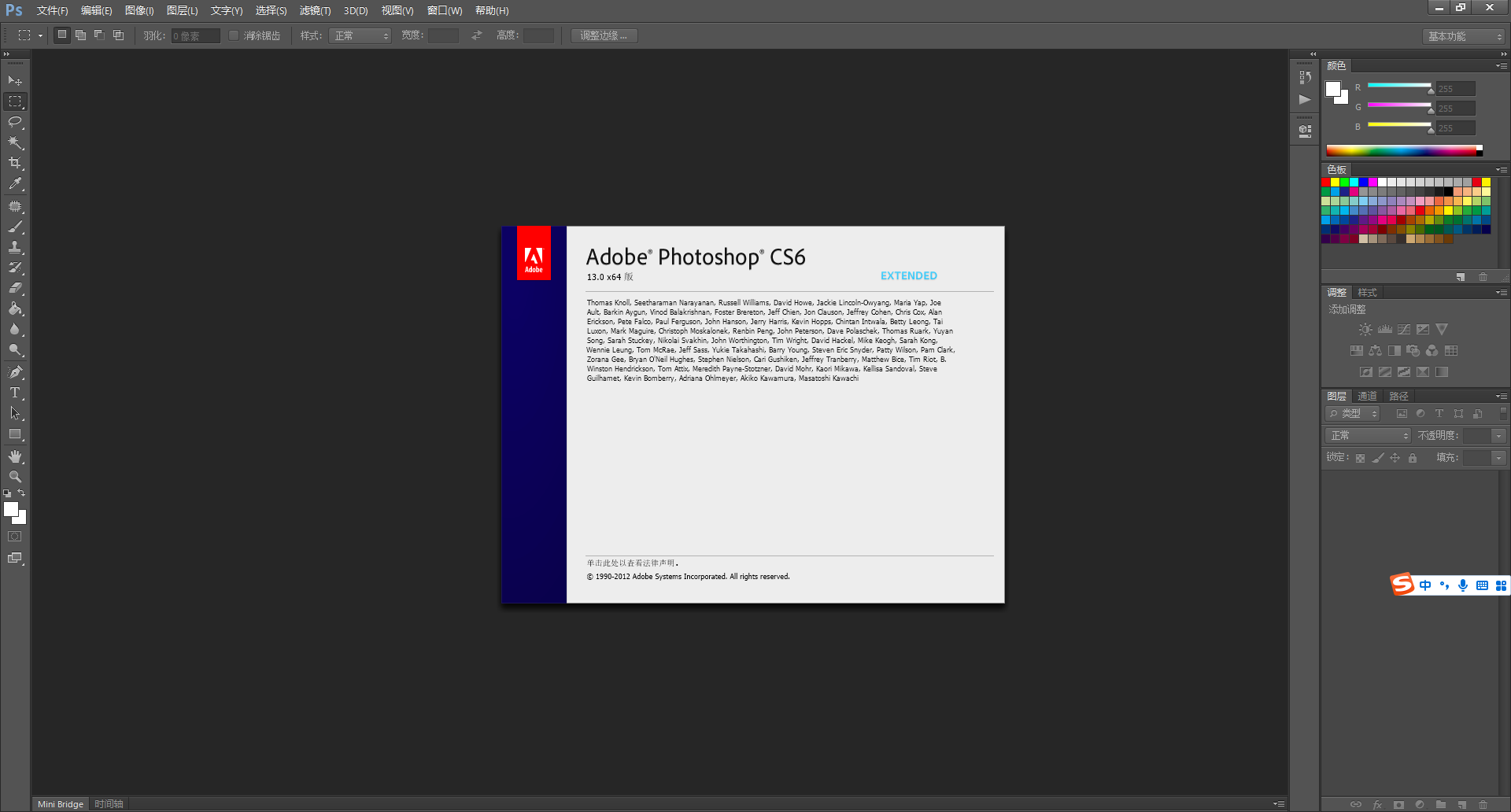Select the Eyedropper tool
The width and height of the screenshot is (1511, 812).
[x=15, y=184]
